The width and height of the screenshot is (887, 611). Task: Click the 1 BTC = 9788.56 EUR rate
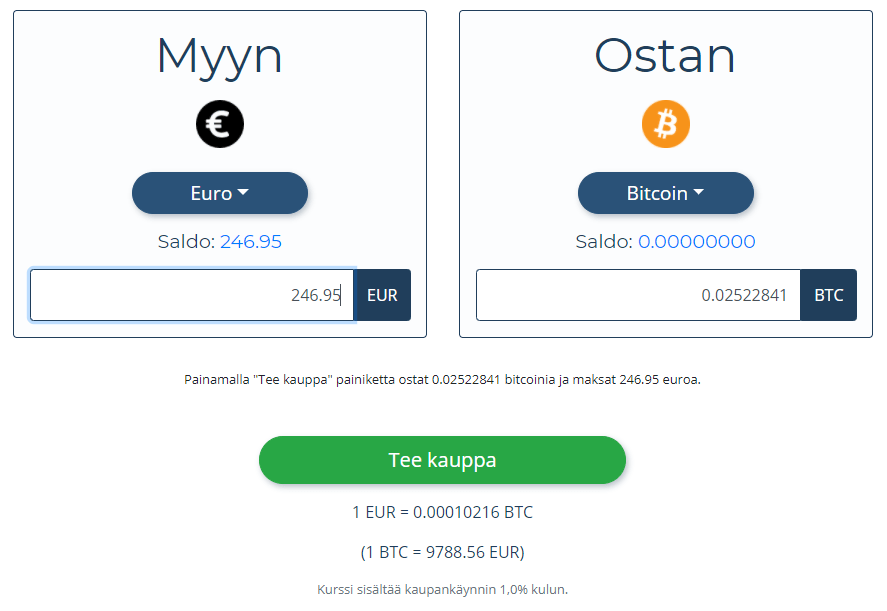(x=443, y=551)
